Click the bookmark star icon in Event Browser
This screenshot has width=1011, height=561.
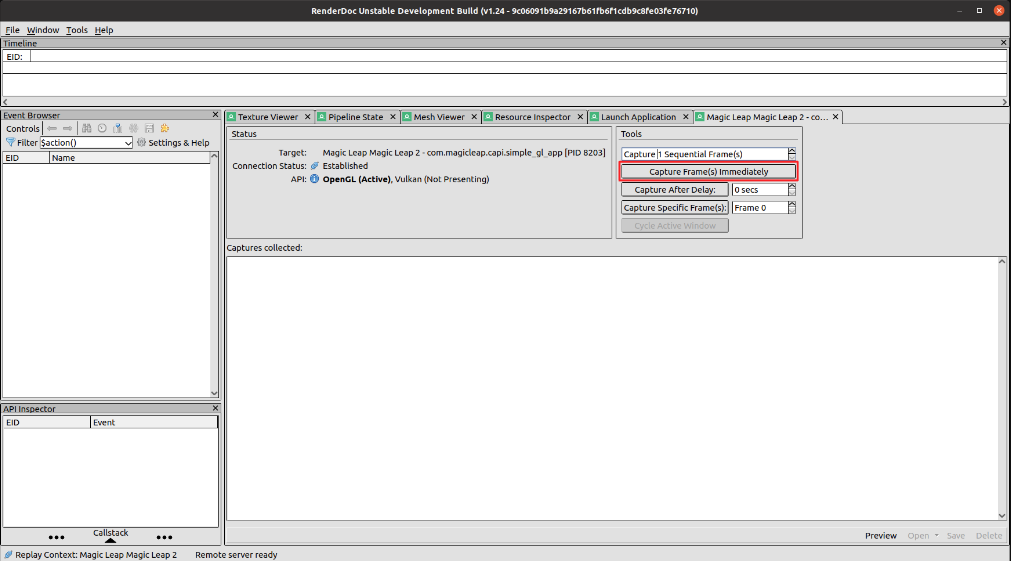click(165, 128)
